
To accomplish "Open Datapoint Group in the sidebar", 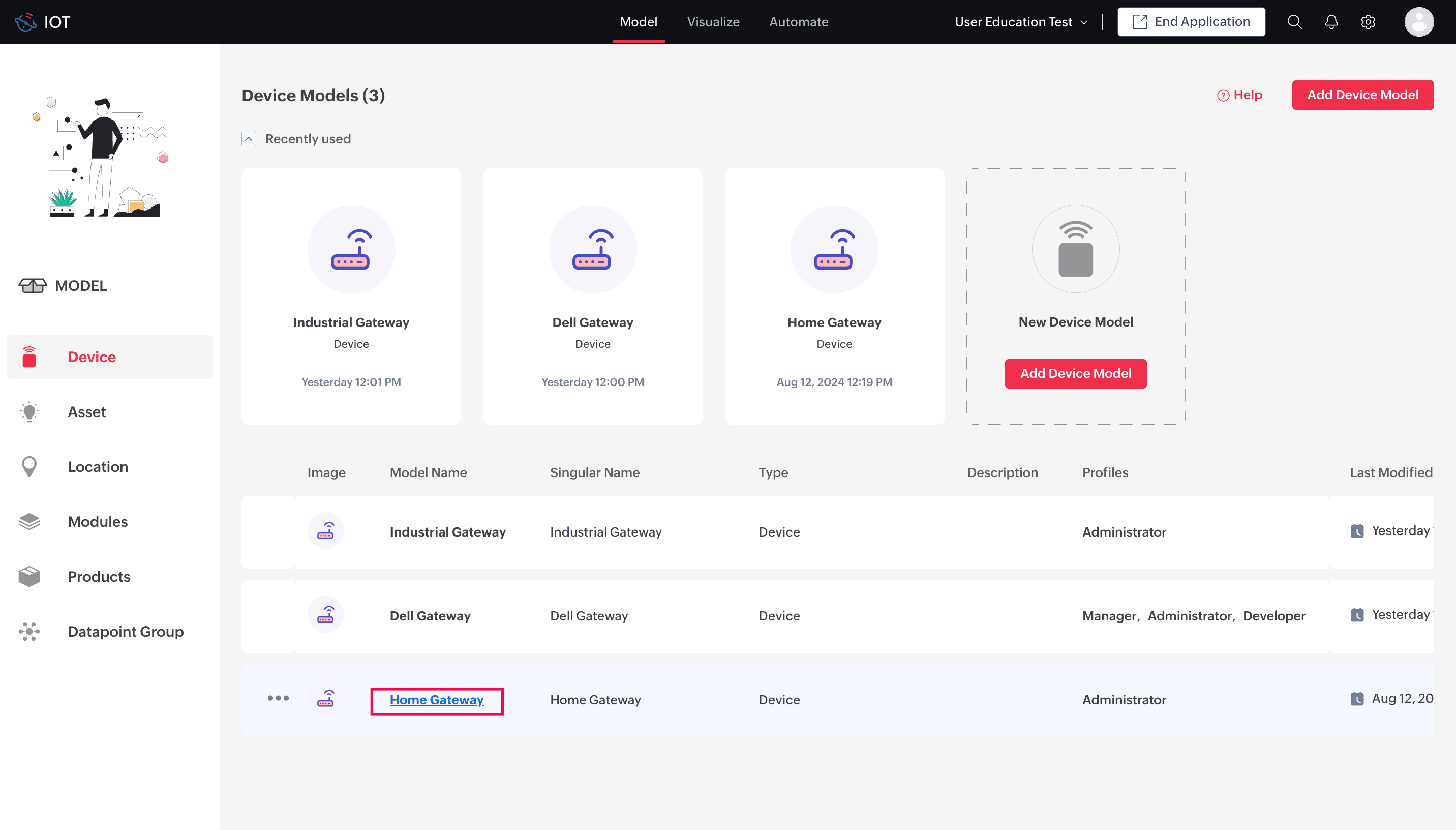I will [126, 631].
